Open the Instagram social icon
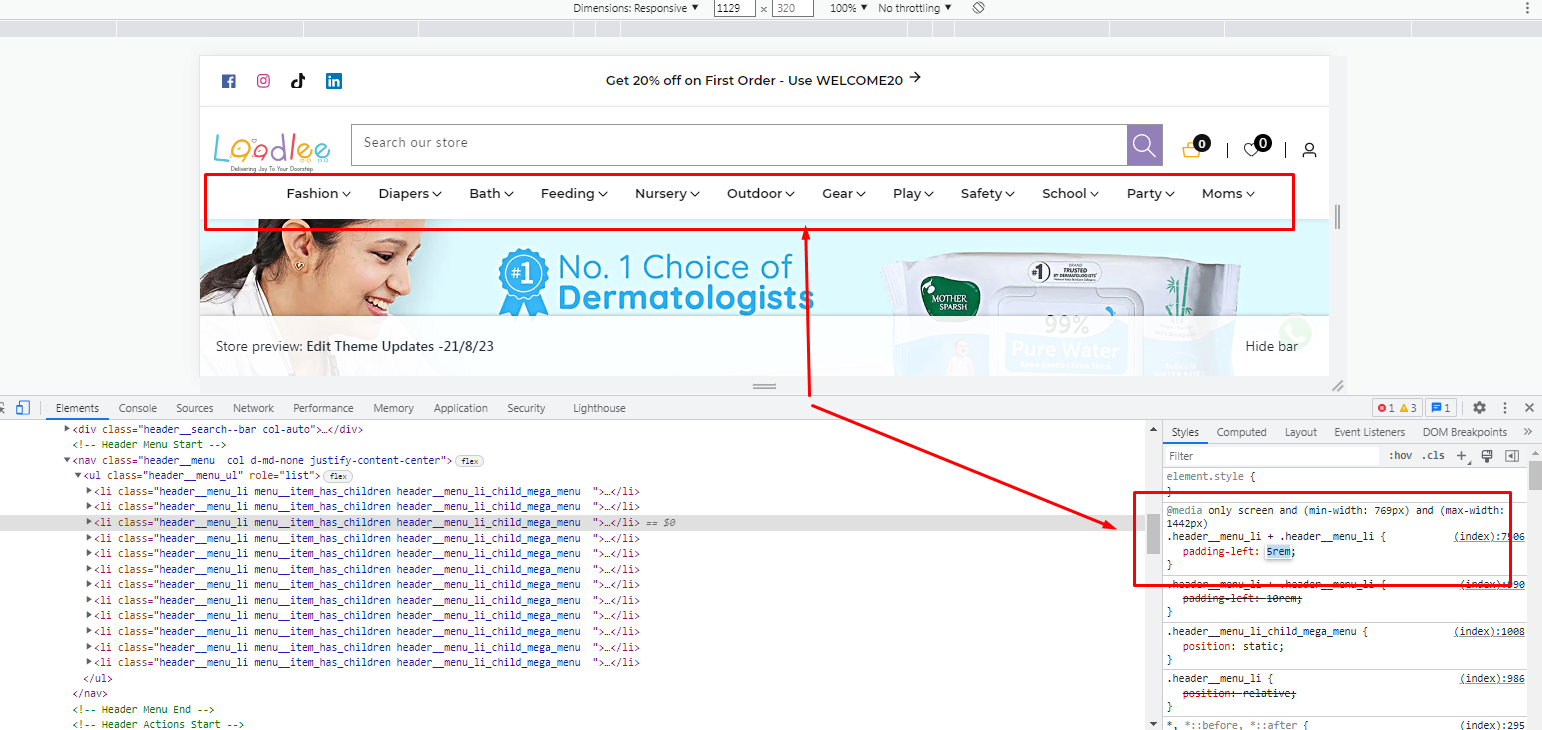The height and width of the screenshot is (730, 1542). 263,81
